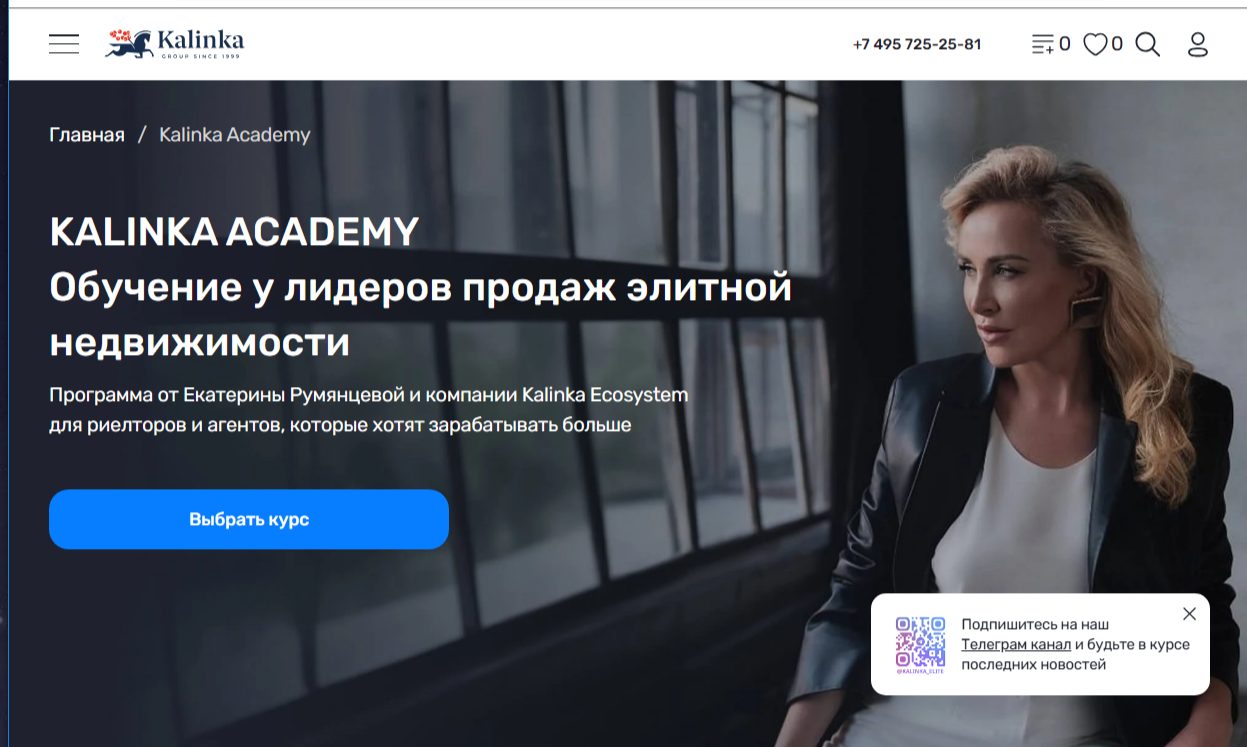The width and height of the screenshot is (1247, 747).
Task: Open favorites via the heart icon
Action: (x=1096, y=44)
